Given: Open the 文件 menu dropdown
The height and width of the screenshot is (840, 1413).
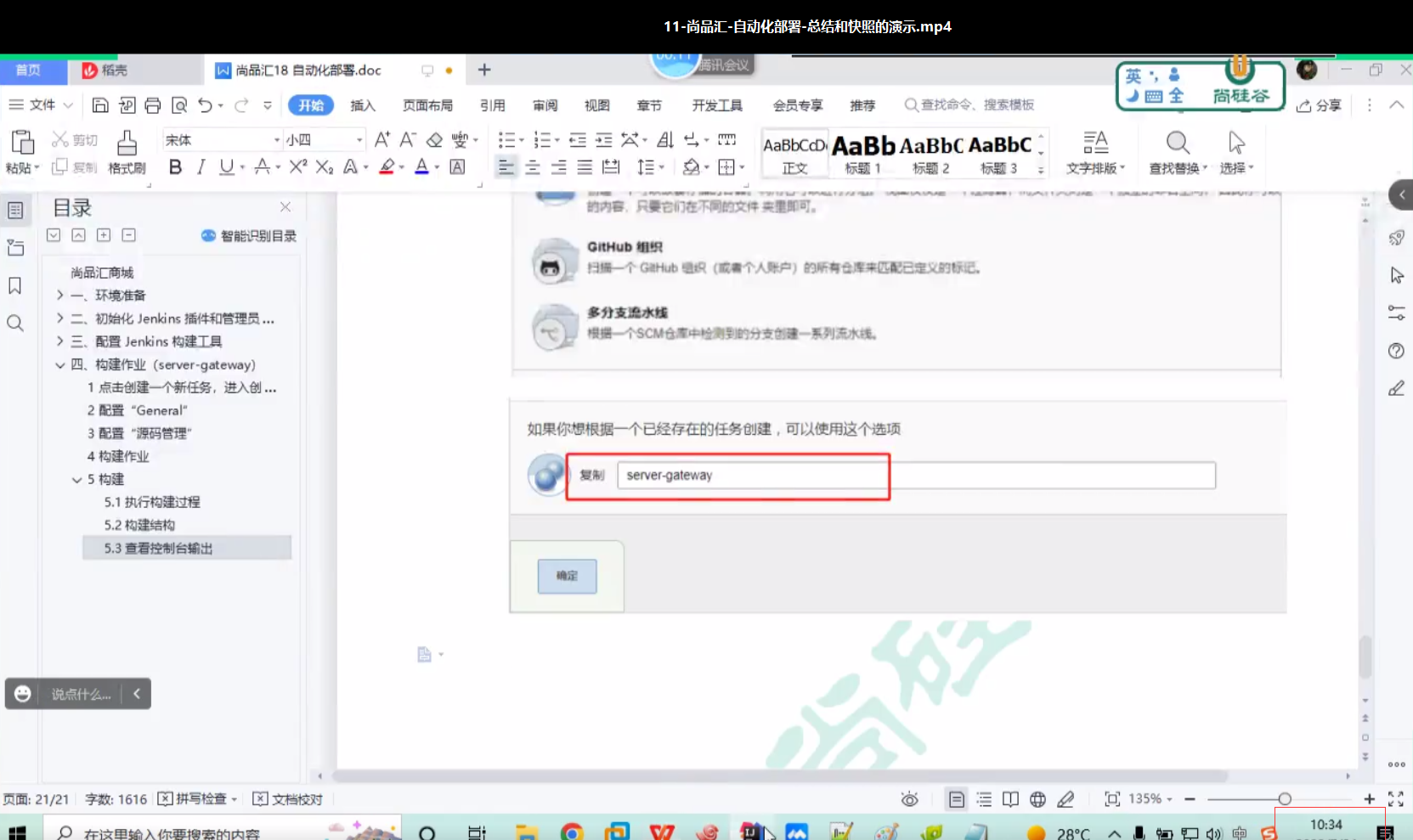Looking at the screenshot, I should point(41,105).
